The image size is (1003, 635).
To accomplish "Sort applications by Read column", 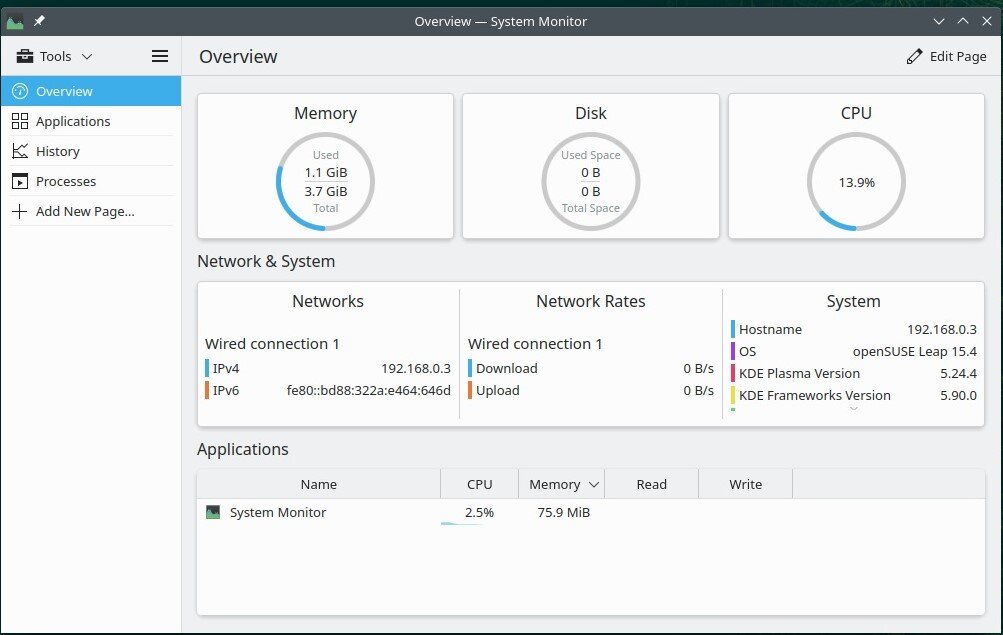I will 651,484.
